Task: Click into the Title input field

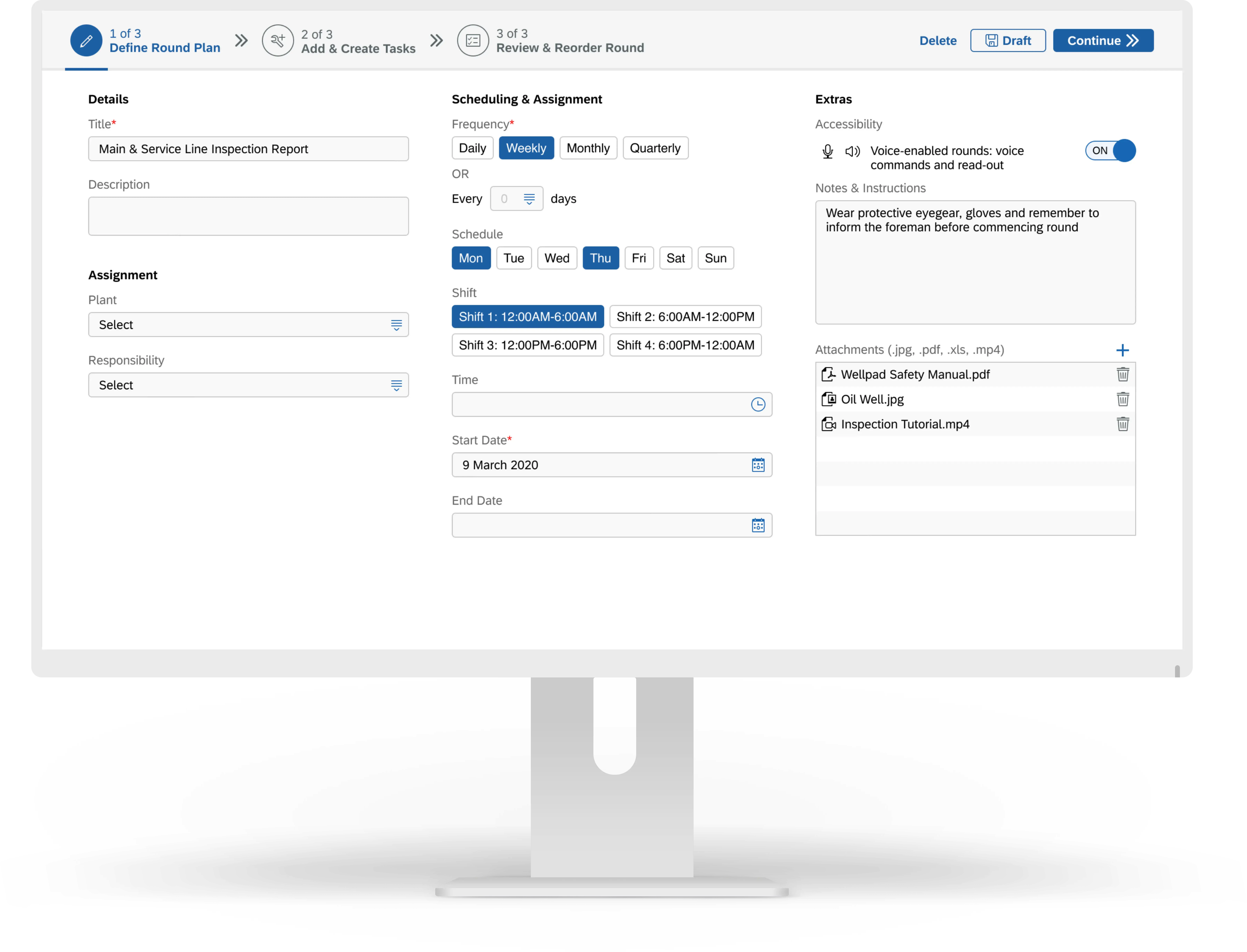Action: click(248, 149)
